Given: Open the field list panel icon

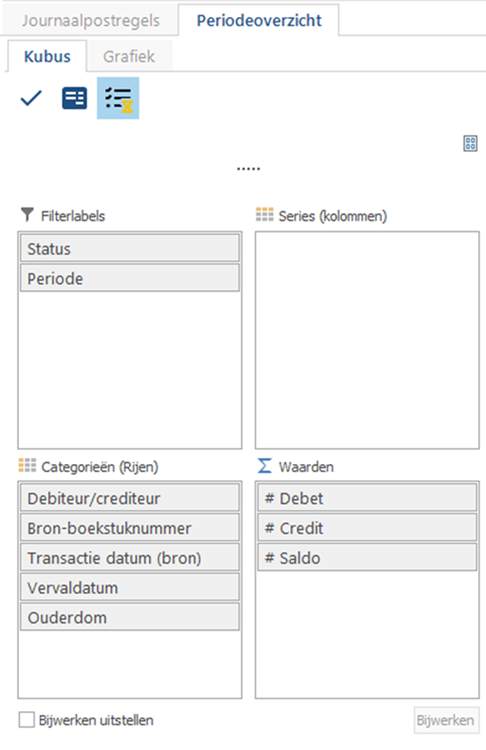Looking at the screenshot, I should [75, 99].
